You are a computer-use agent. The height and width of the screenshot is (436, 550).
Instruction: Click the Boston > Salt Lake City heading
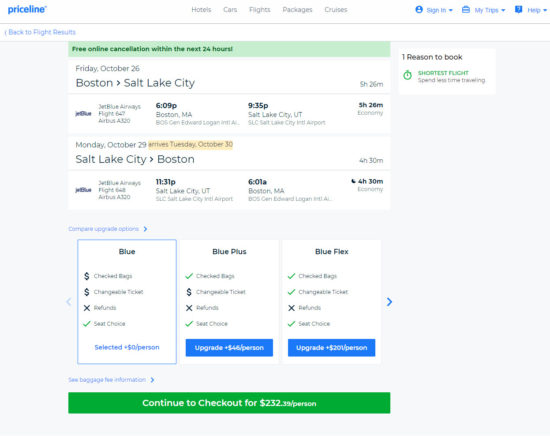(x=135, y=83)
